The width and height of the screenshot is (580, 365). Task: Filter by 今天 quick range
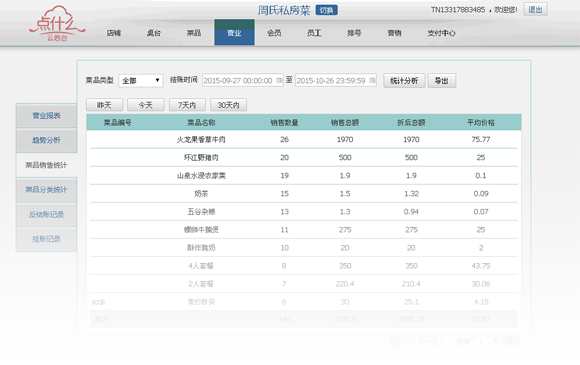click(146, 105)
